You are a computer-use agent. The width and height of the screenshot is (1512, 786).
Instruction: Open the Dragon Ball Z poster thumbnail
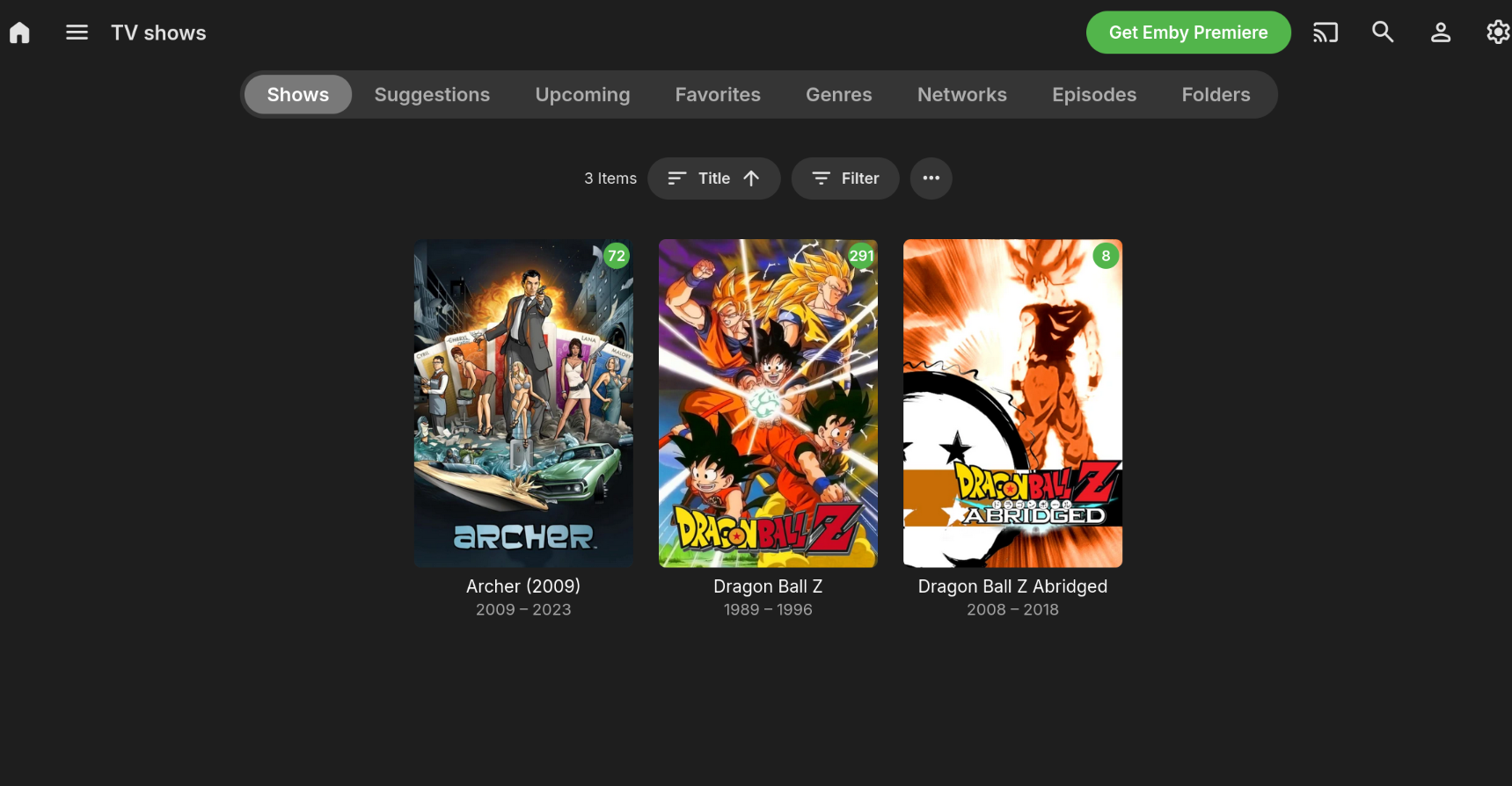pos(768,404)
